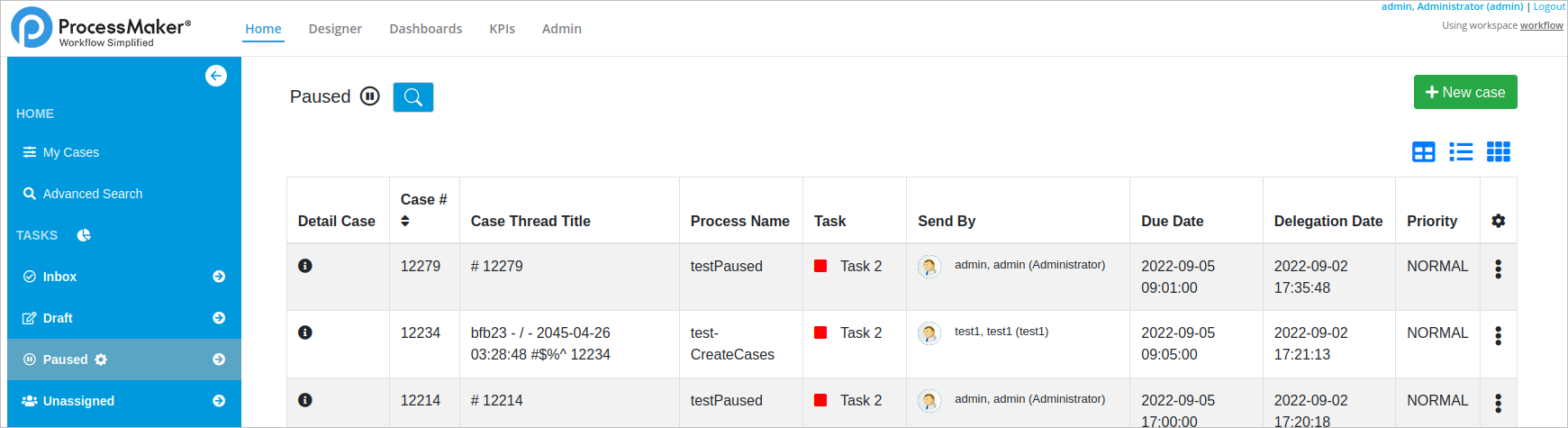Open actions menu for case 12279
The image size is (1568, 428).
[1498, 269]
